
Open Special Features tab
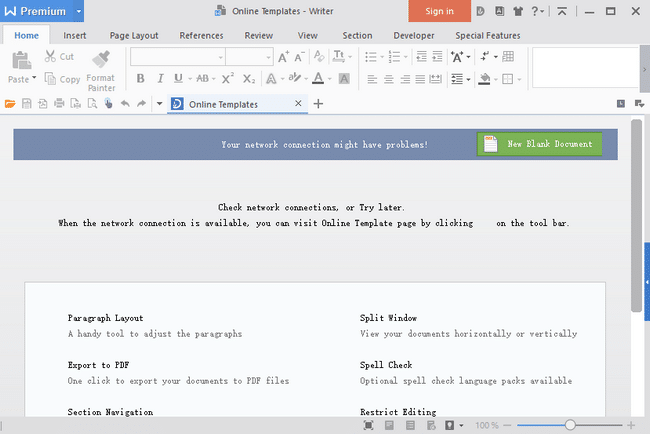488,36
